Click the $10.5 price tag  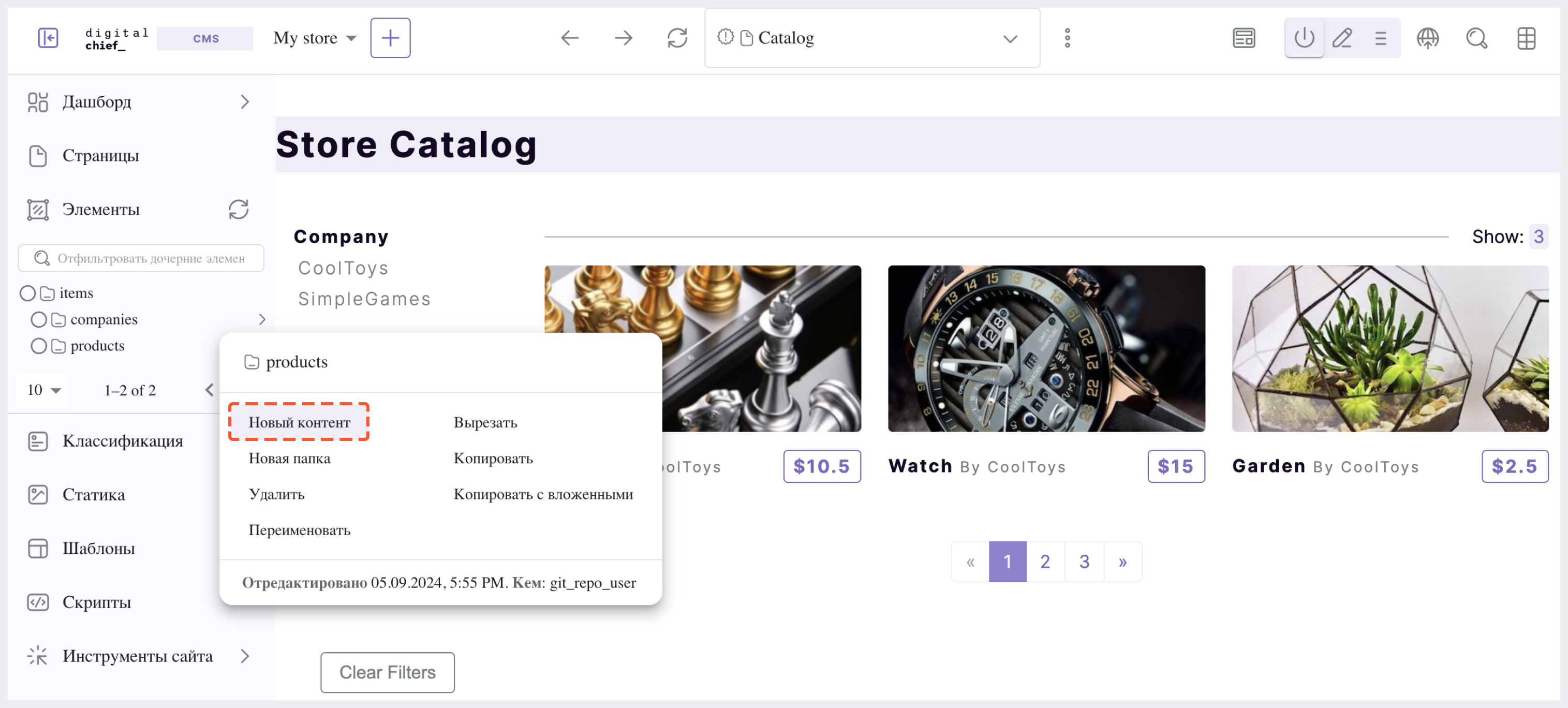(x=822, y=466)
